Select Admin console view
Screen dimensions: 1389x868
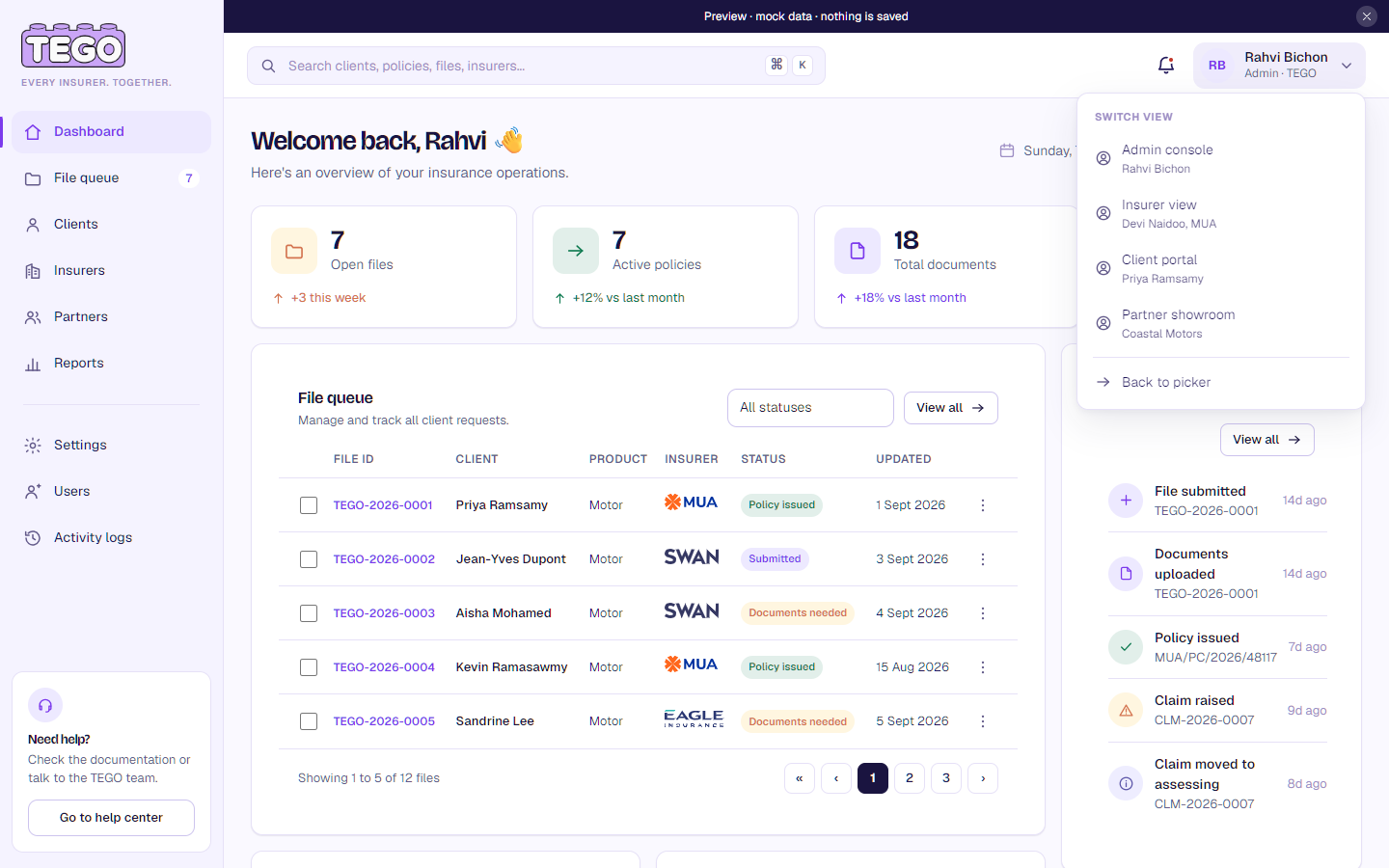pyautogui.click(x=1221, y=158)
